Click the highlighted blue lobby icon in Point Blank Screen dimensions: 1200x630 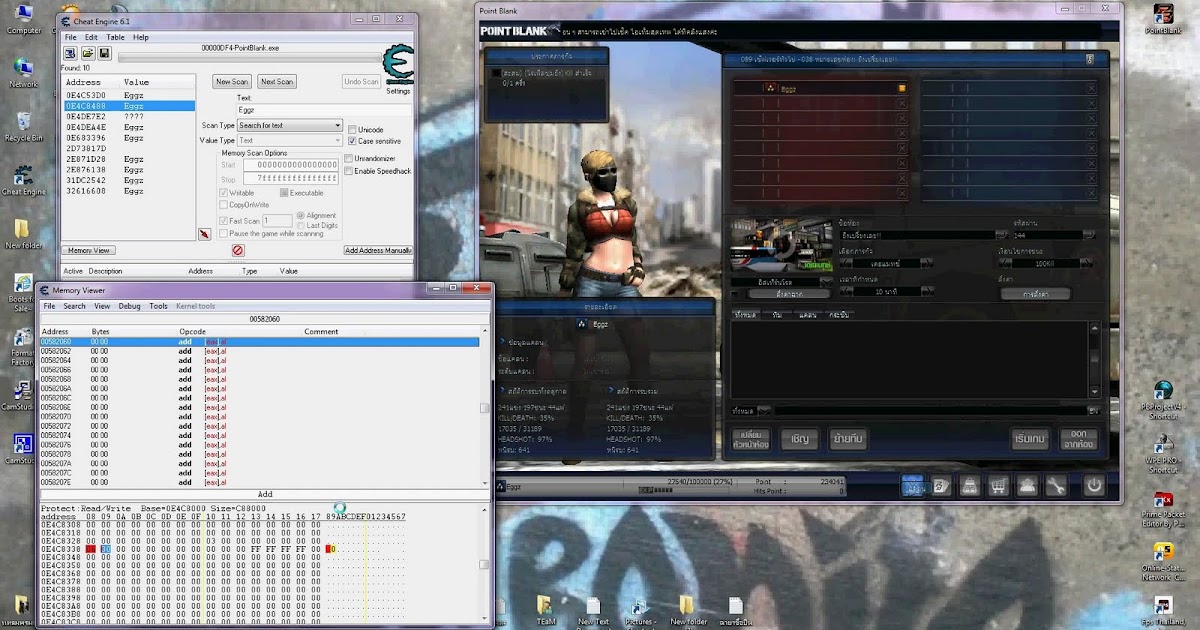[x=912, y=485]
